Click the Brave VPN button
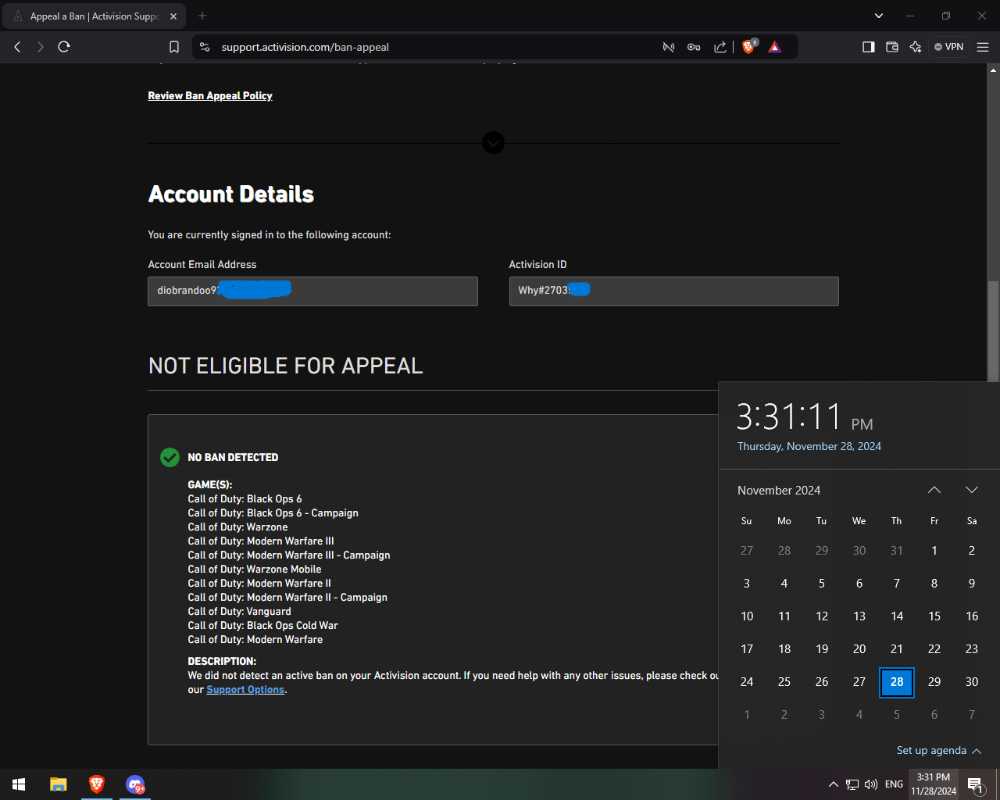The width and height of the screenshot is (1000, 800). click(949, 47)
